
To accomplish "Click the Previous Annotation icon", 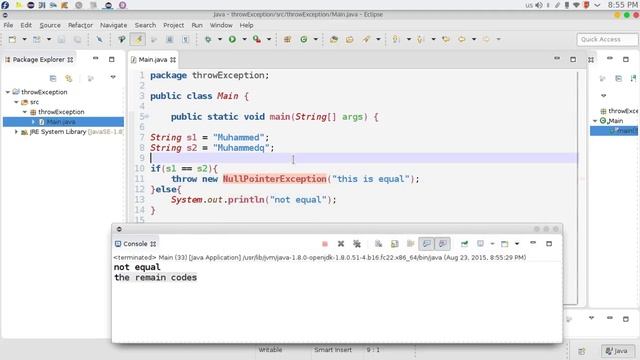I will (x=420, y=40).
